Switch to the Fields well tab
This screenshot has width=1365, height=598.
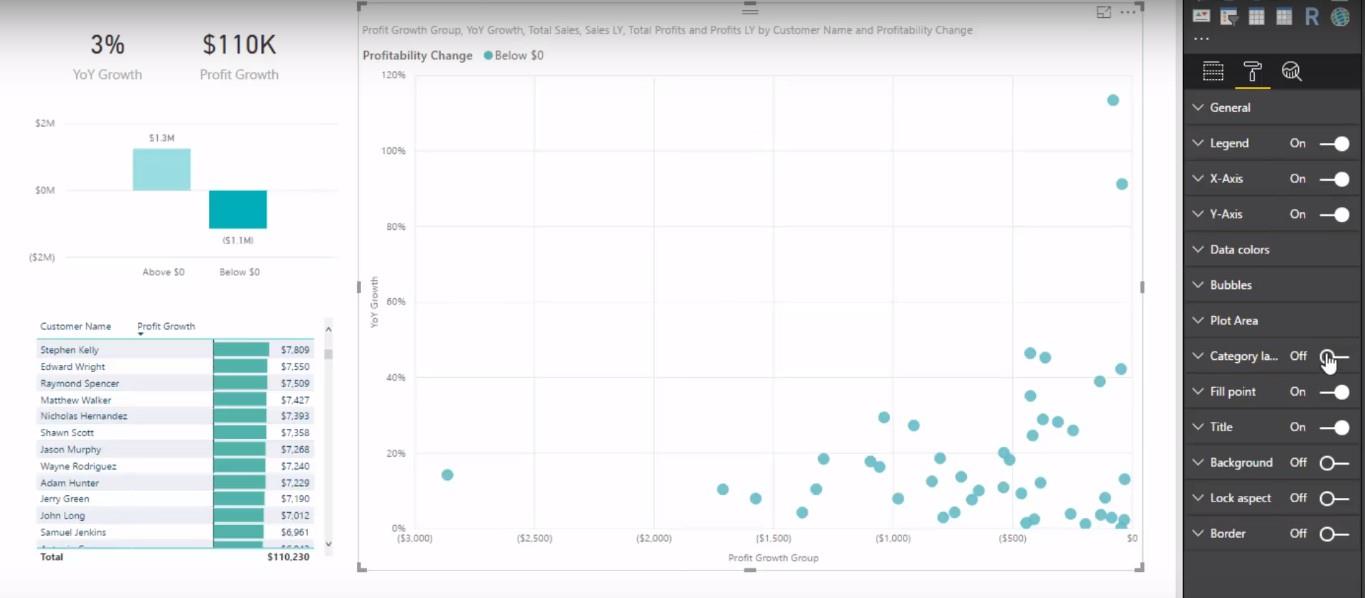tap(1213, 71)
